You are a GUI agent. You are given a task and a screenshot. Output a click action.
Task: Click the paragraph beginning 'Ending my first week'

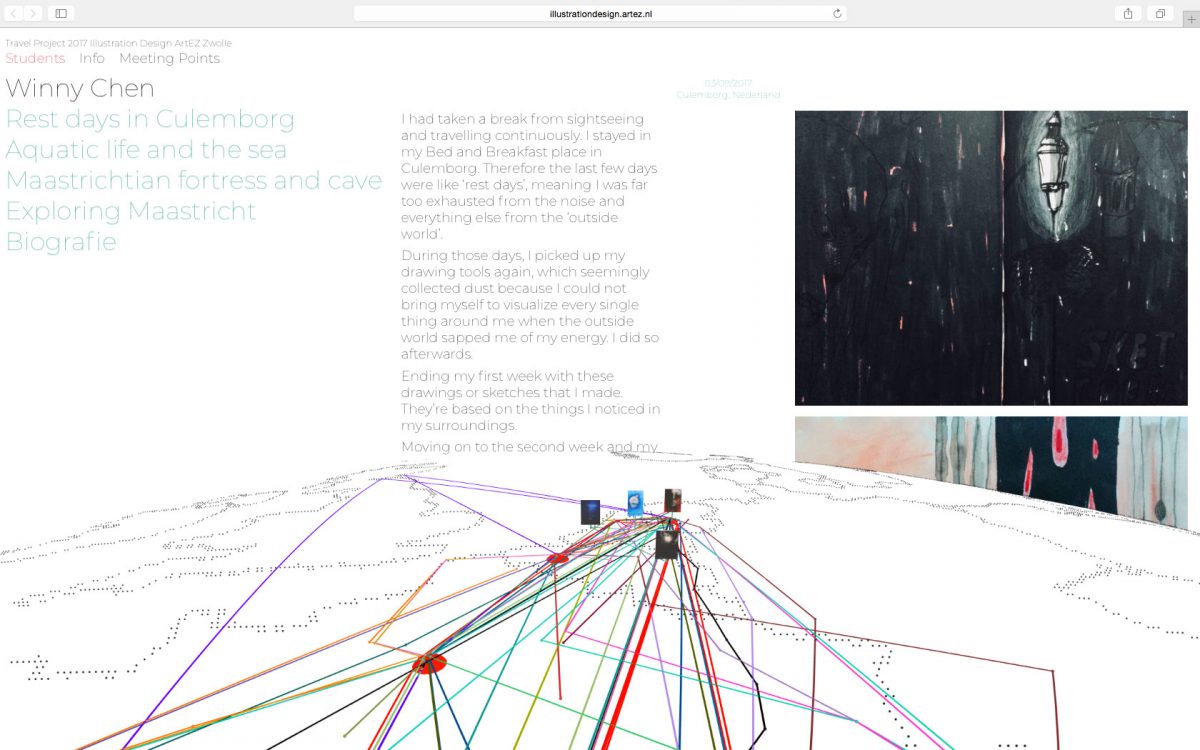tap(531, 401)
